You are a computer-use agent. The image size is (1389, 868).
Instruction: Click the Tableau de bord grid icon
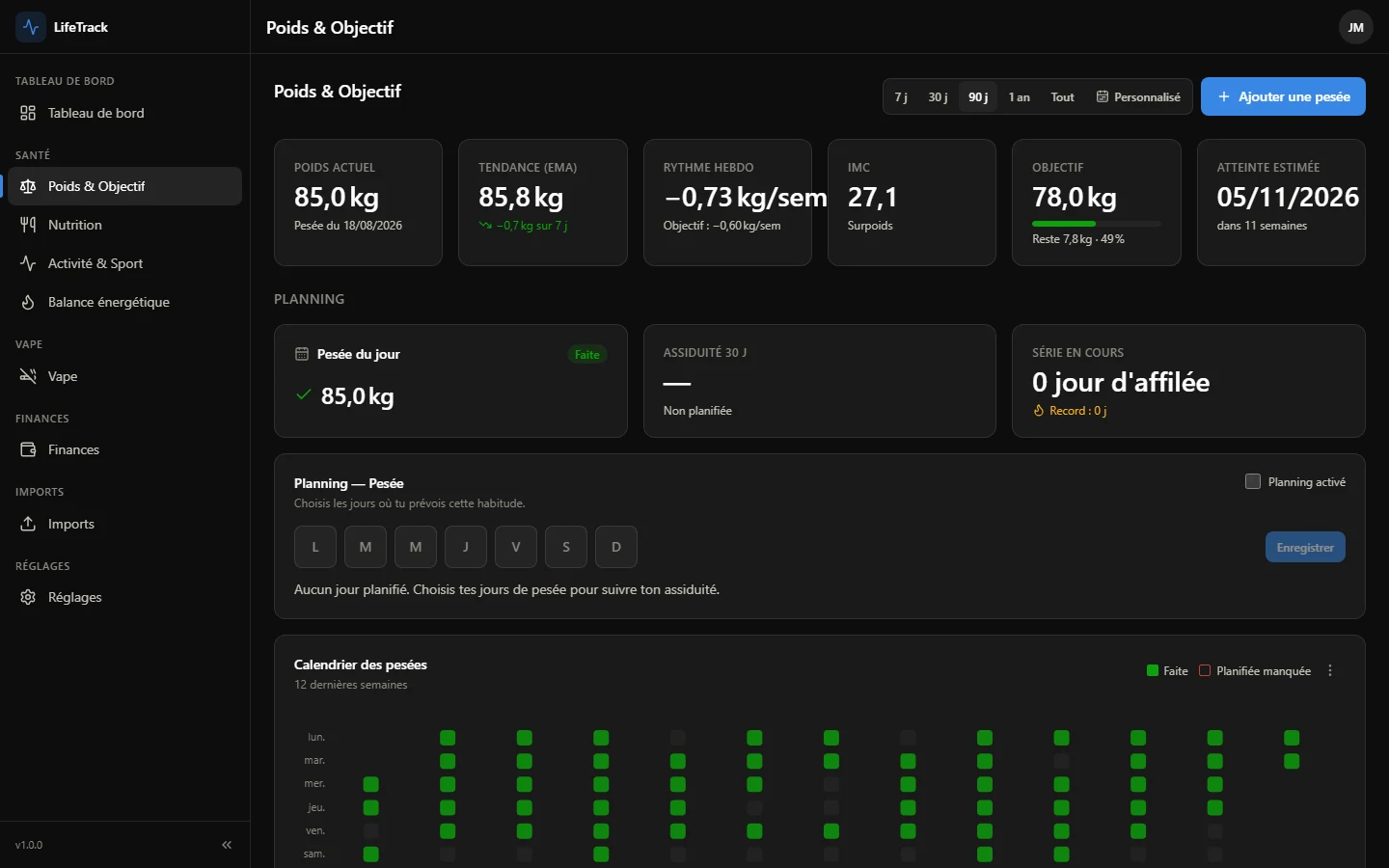coord(28,113)
